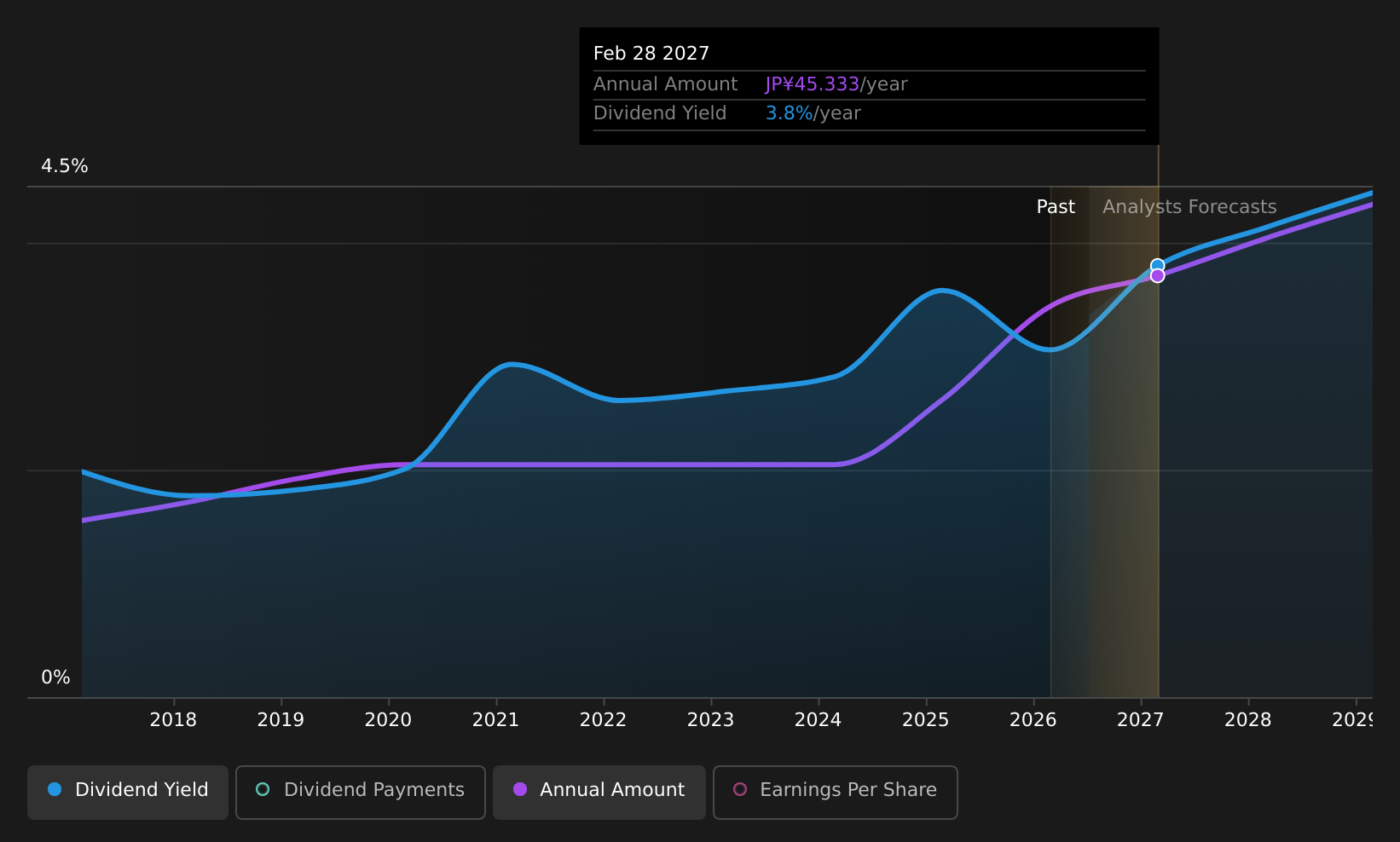
Task: Click the 2024 x-axis label
Action: tap(818, 720)
